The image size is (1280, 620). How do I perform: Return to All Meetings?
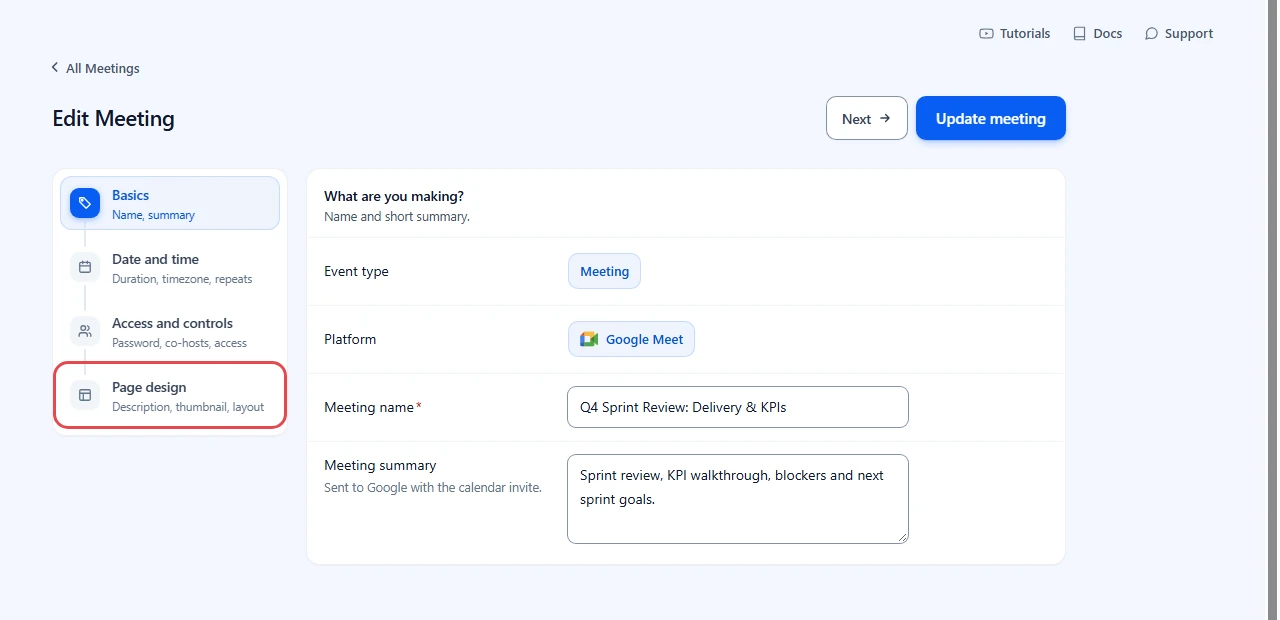[x=95, y=68]
